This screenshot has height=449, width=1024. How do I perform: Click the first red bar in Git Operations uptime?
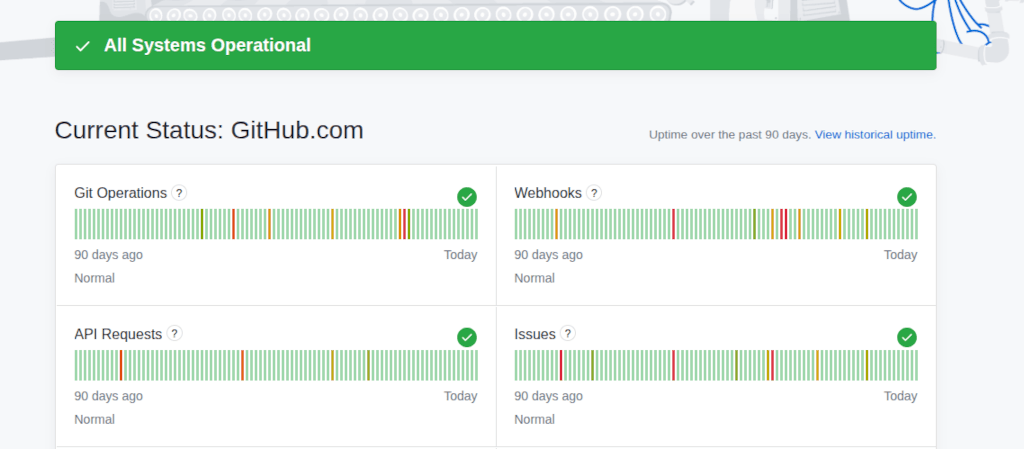point(233,224)
